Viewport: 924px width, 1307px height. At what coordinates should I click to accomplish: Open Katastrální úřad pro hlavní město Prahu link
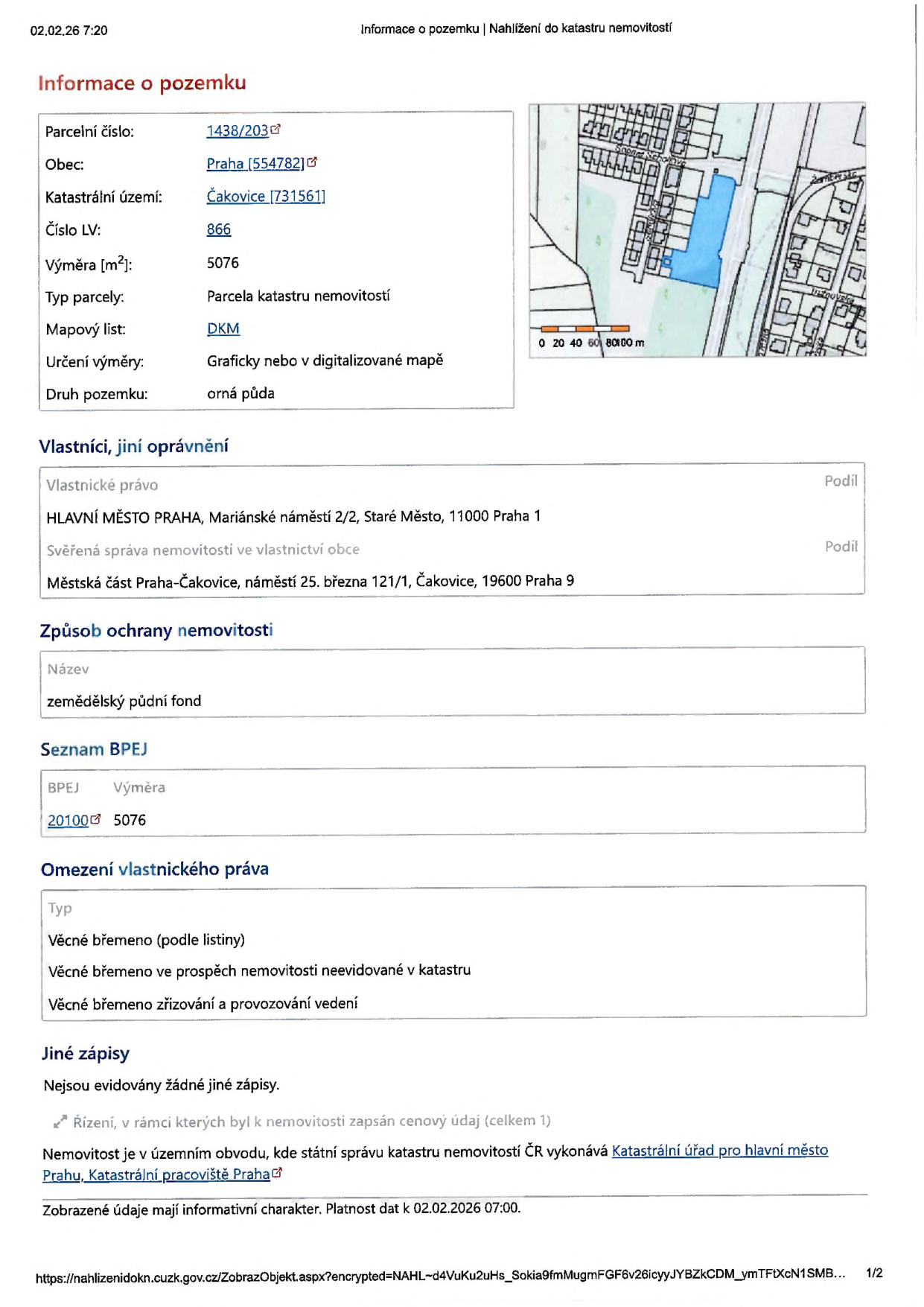coord(435,1163)
